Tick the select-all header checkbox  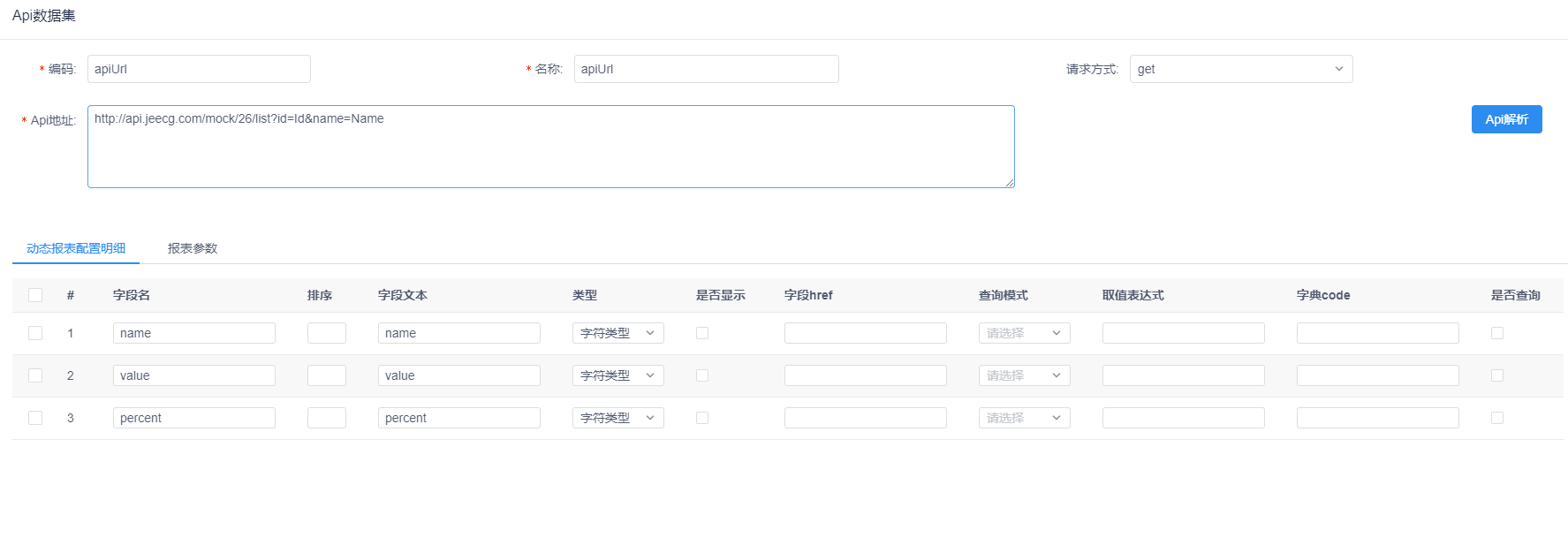coord(35,295)
